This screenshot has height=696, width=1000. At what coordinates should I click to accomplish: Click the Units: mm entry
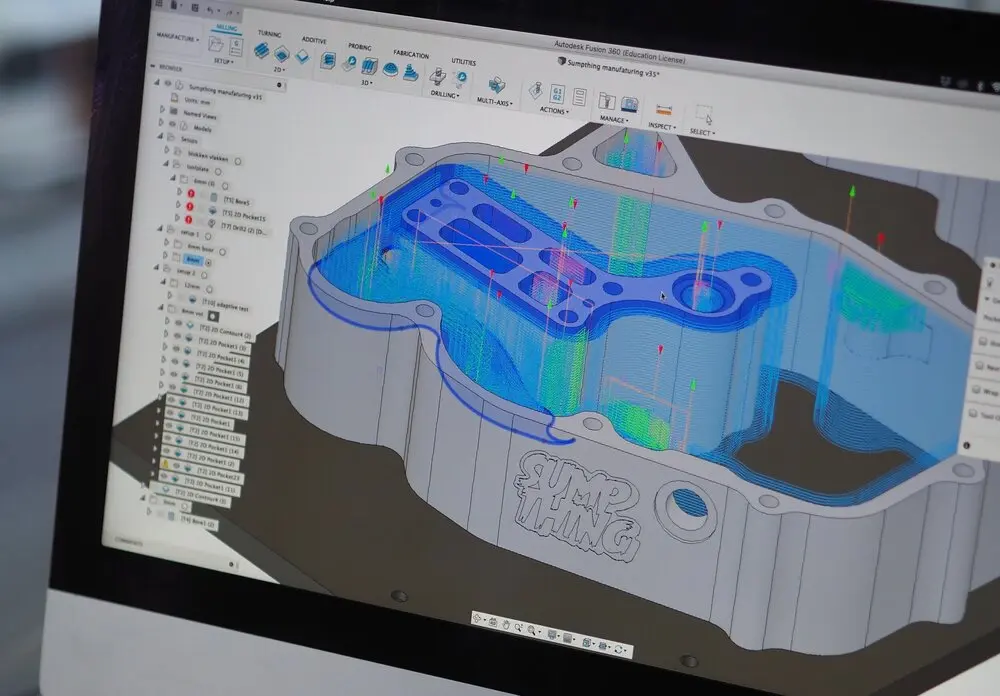coord(198,101)
